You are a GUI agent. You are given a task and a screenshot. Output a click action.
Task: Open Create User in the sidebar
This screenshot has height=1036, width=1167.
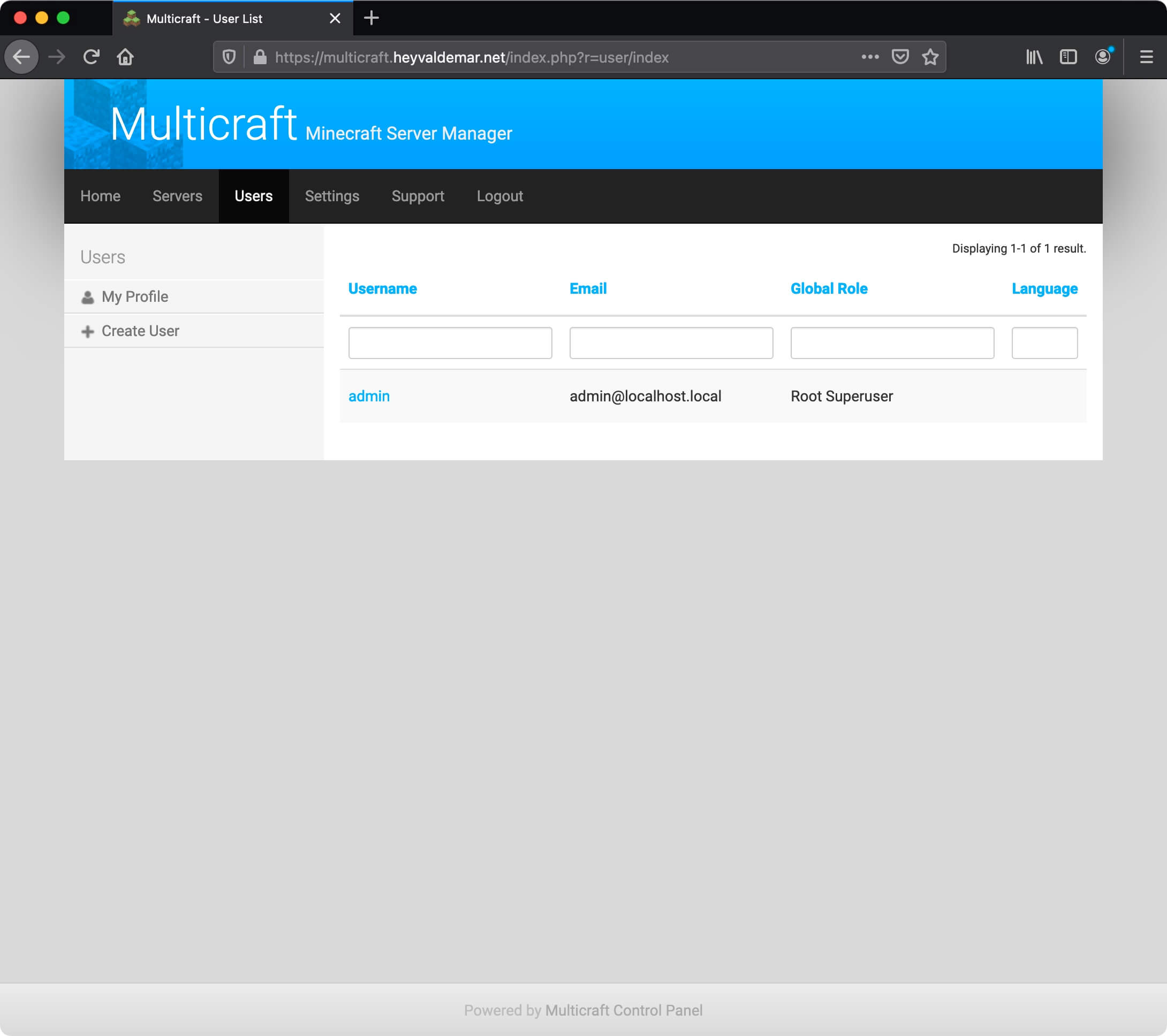[x=194, y=331]
